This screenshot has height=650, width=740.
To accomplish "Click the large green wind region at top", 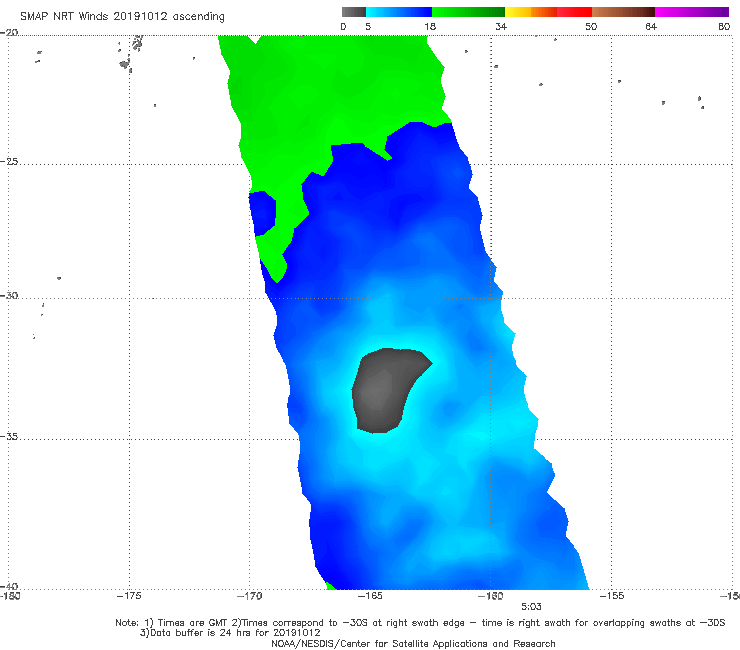I will (x=330, y=94).
